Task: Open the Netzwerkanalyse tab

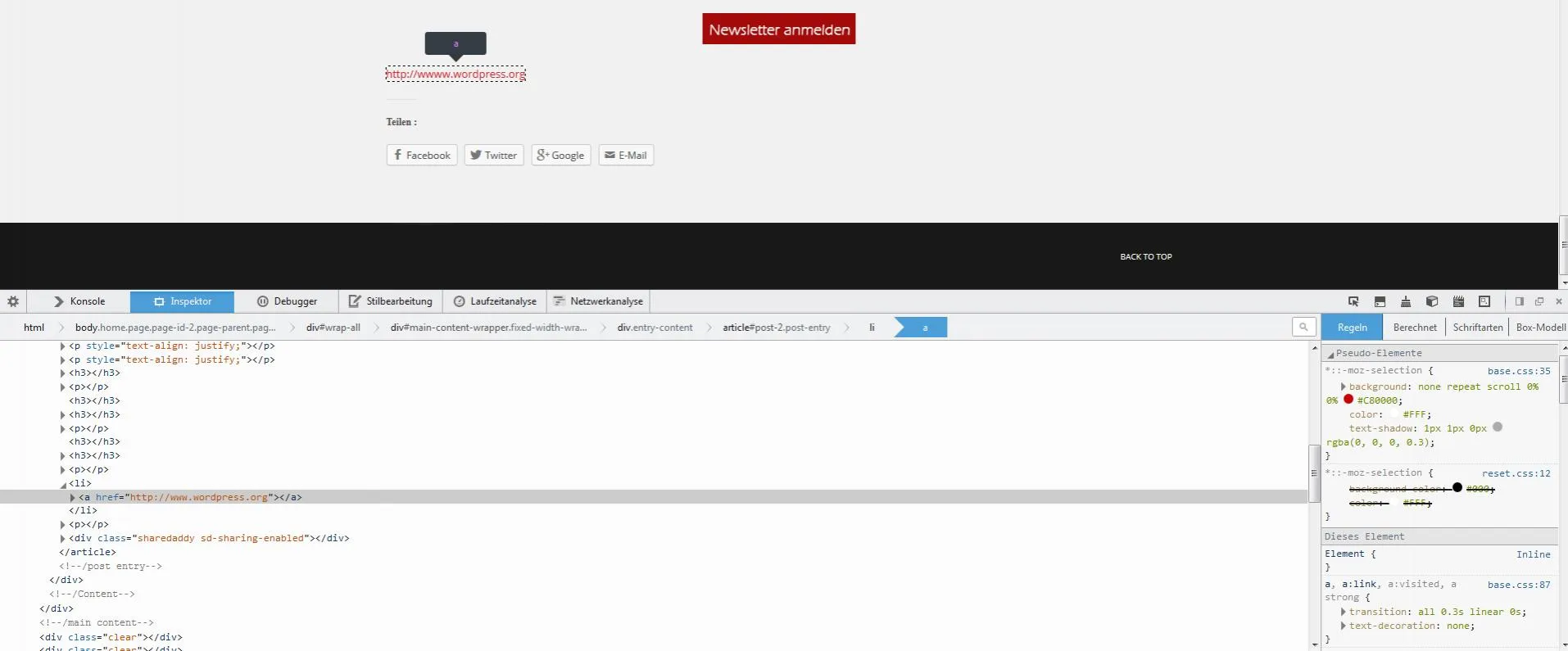Action: (x=598, y=301)
